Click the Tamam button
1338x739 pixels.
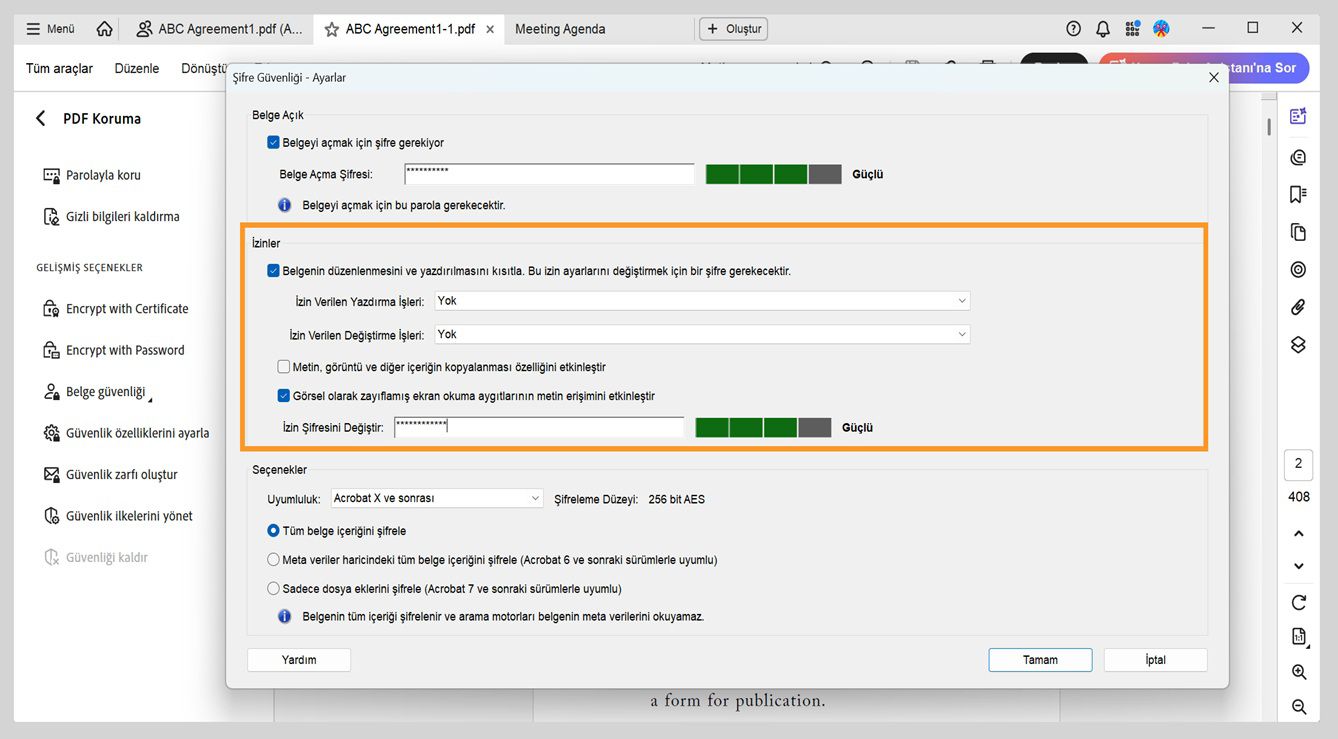(x=1040, y=660)
